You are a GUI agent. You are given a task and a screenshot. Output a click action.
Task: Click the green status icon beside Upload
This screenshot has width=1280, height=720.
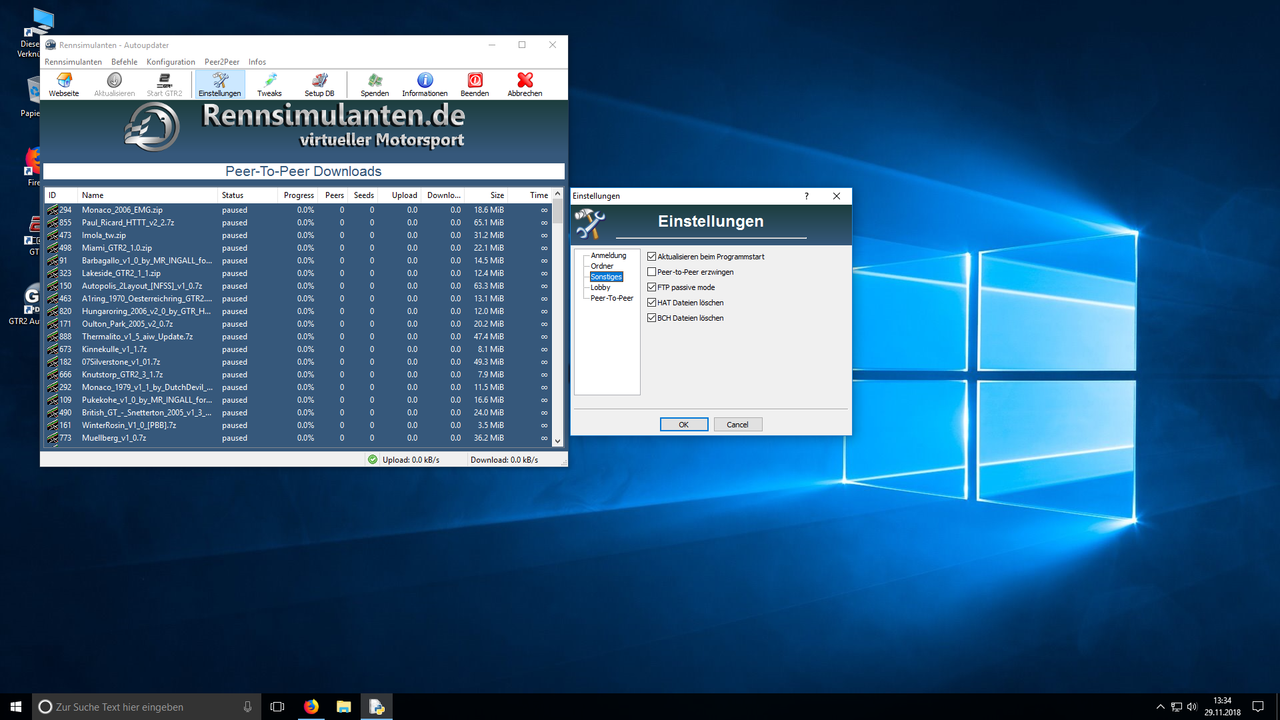373,460
